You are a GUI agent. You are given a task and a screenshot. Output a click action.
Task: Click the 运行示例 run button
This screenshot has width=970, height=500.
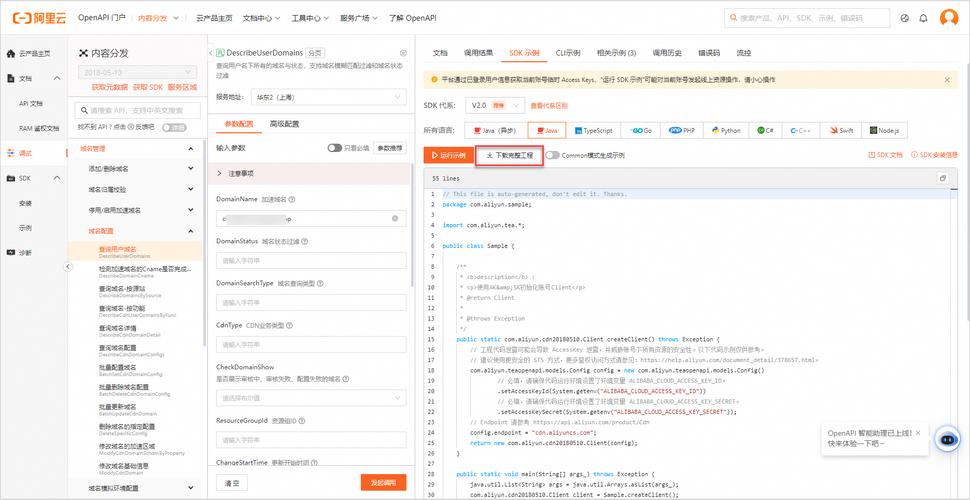(449, 155)
